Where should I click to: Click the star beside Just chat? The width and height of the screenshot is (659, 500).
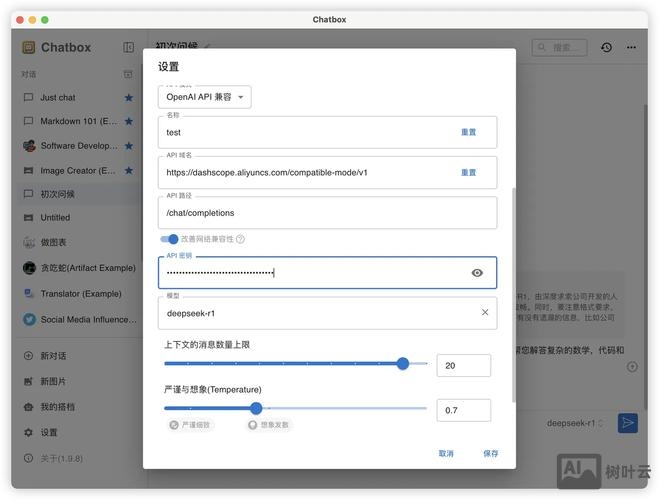coord(129,97)
